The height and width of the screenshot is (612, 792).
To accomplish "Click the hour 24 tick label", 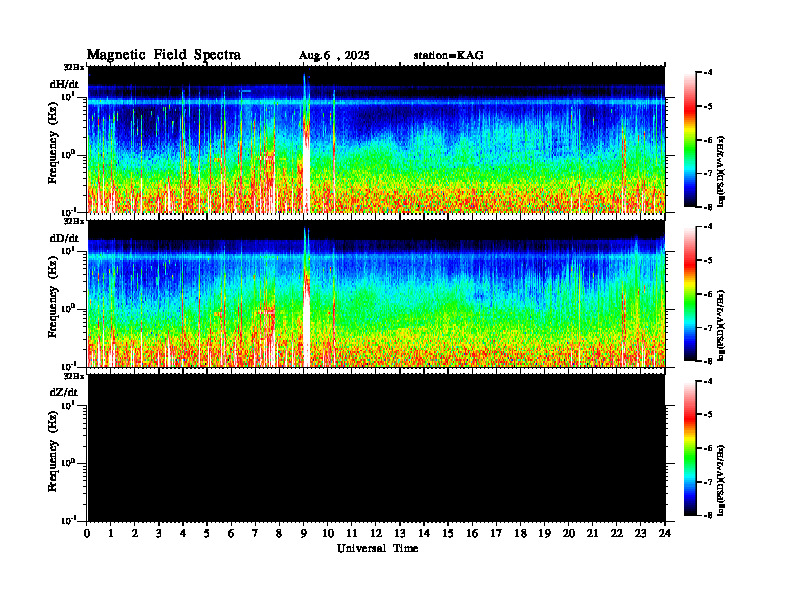I will tap(665, 534).
